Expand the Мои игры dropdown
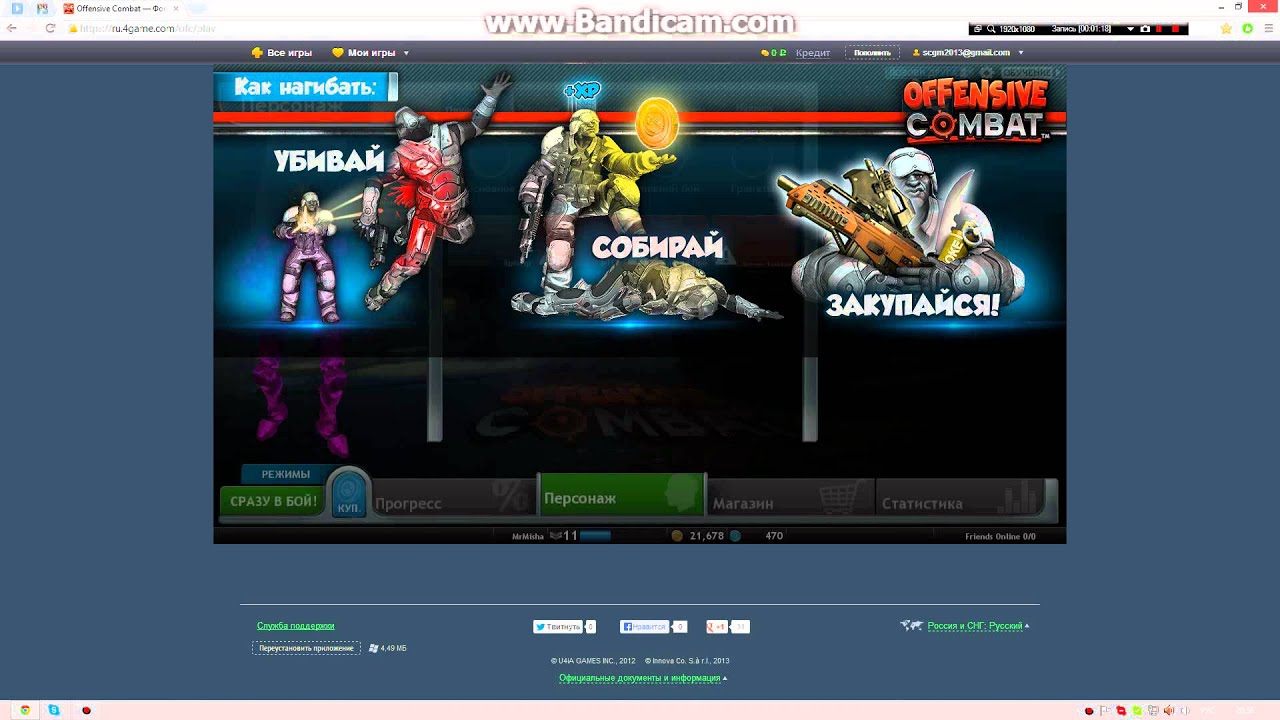Viewport: 1280px width, 720px height. tap(370, 52)
